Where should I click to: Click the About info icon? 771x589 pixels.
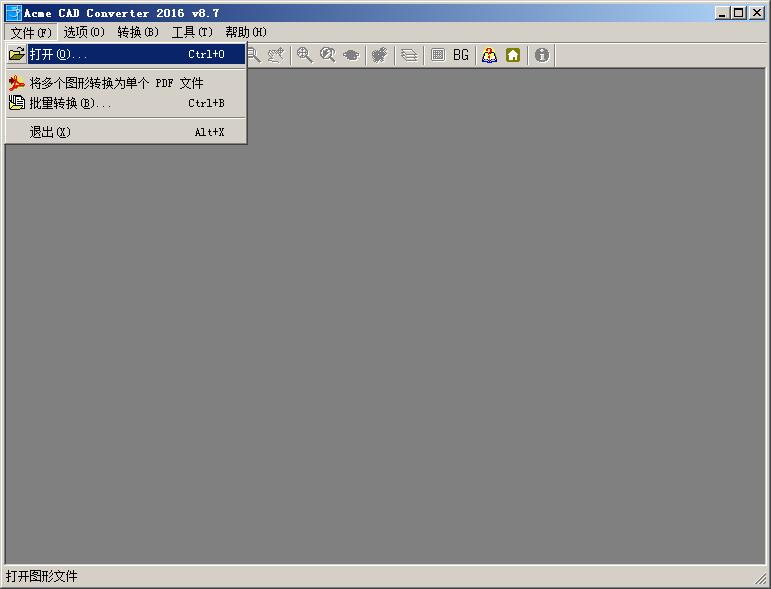tap(542, 55)
